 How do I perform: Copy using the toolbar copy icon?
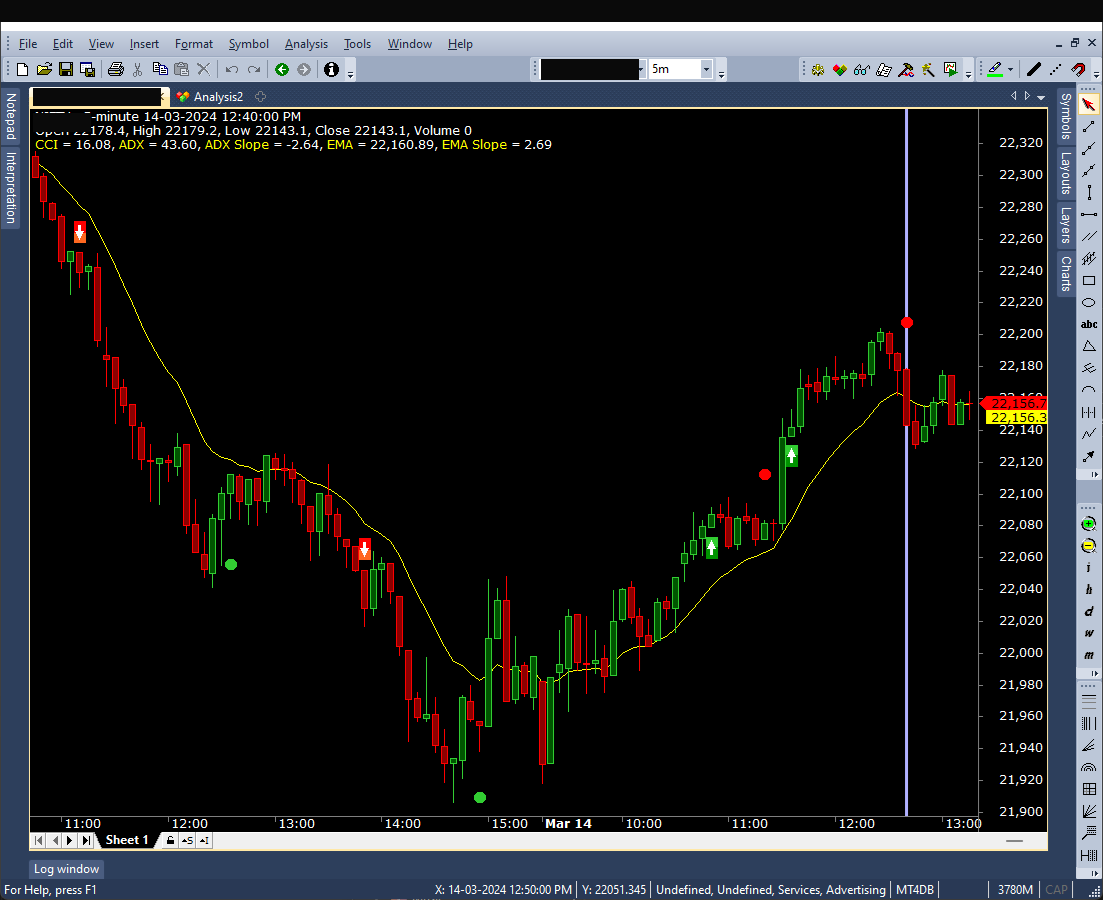[x=160, y=69]
